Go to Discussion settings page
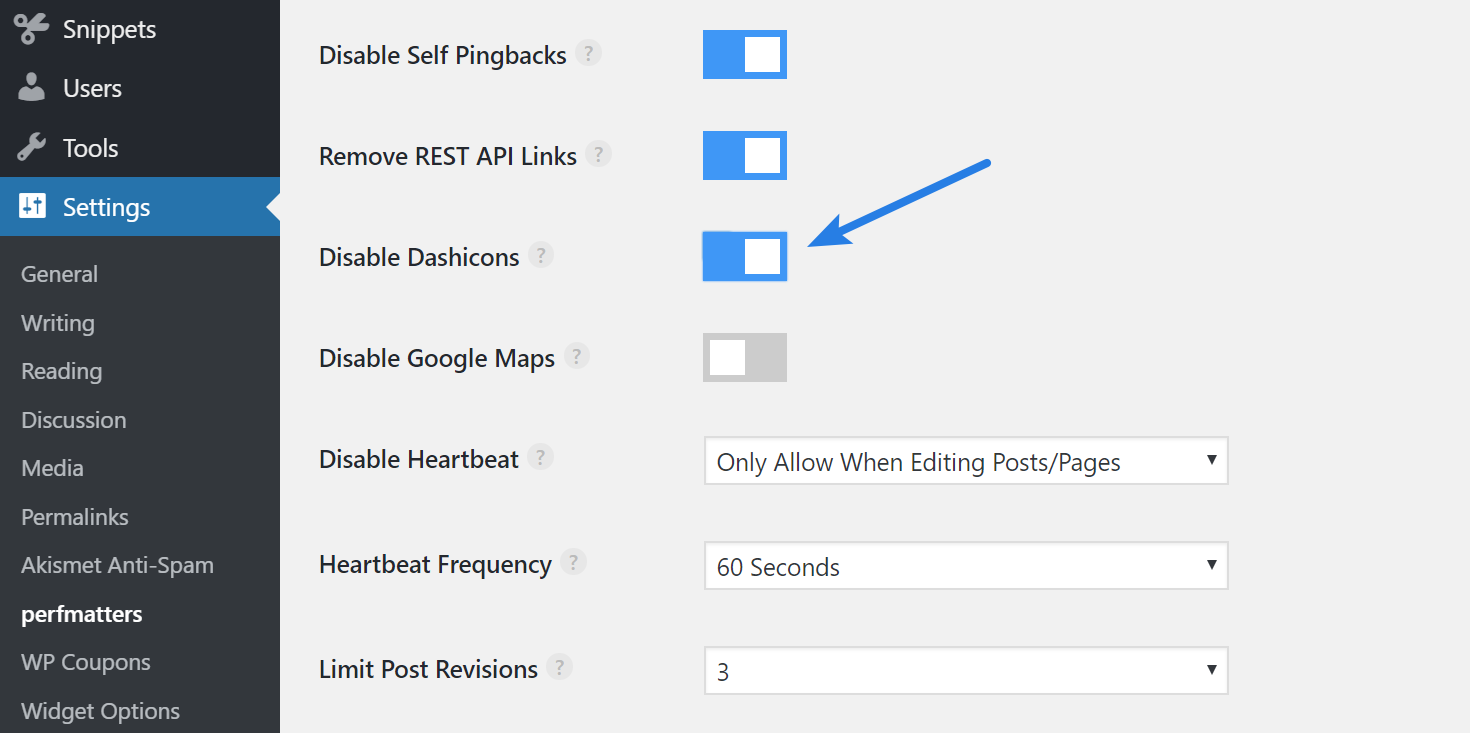Screen dimensions: 1470x733 (74, 420)
